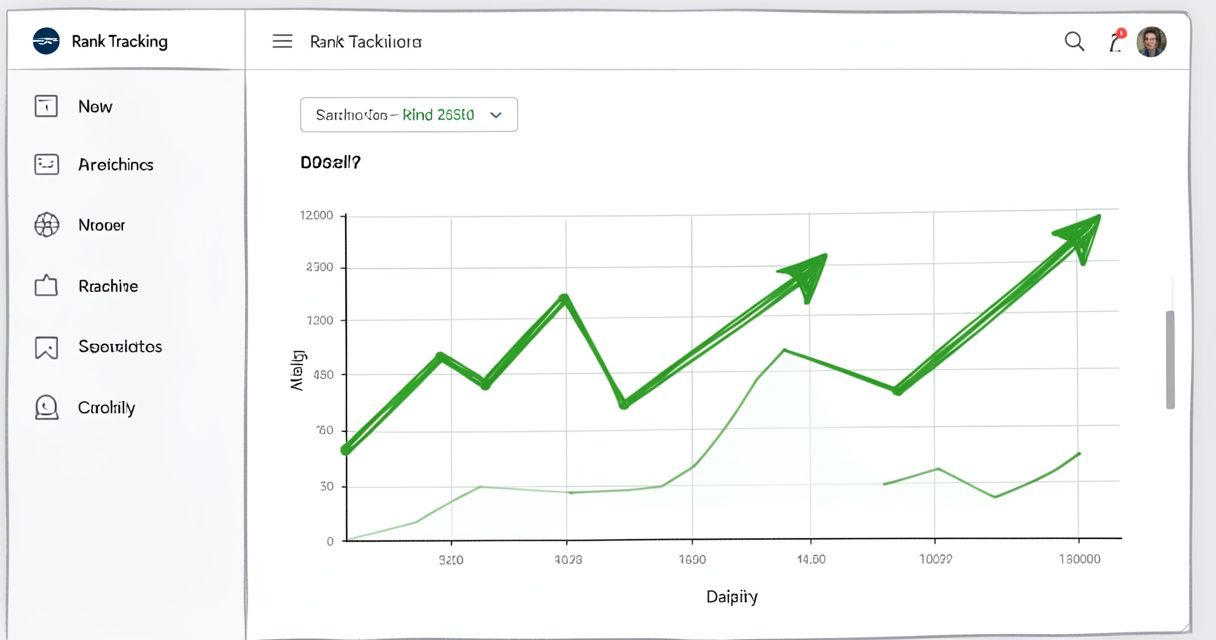Click the bookmark icon beside Soeralotos

click(46, 347)
